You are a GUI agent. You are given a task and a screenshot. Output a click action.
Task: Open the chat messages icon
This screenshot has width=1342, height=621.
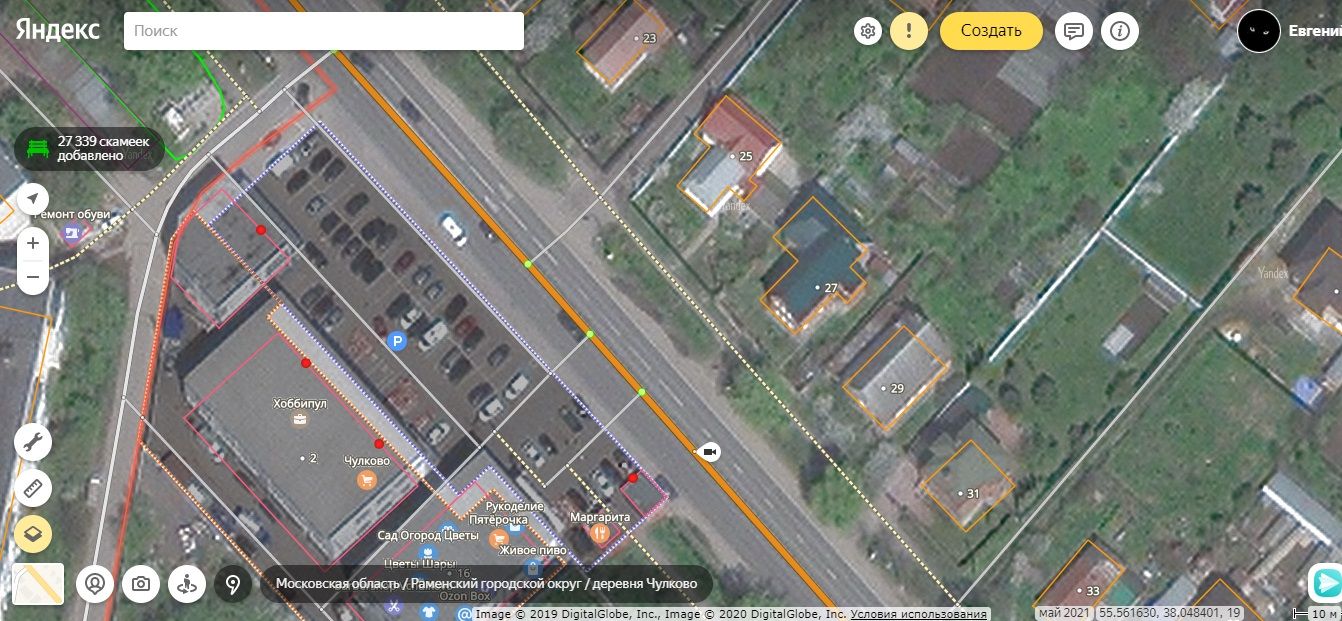(1074, 31)
